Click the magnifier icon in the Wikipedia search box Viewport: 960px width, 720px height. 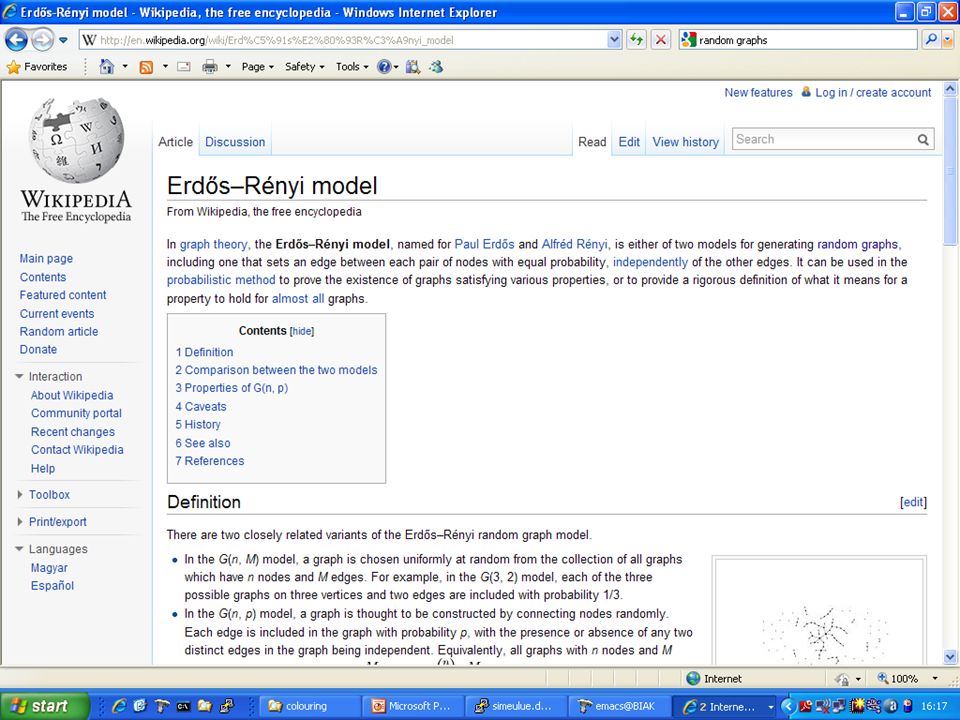[923, 140]
